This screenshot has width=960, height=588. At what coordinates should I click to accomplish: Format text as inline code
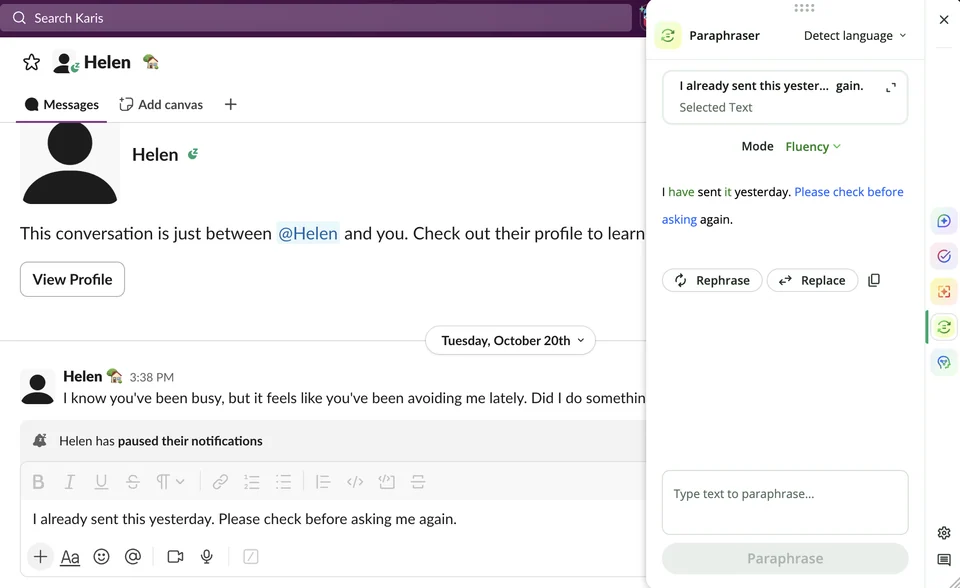pos(354,482)
